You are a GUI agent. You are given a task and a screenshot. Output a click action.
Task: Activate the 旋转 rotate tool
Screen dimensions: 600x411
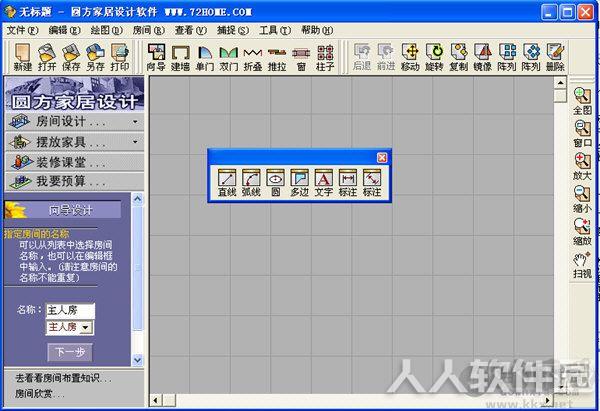(x=434, y=57)
